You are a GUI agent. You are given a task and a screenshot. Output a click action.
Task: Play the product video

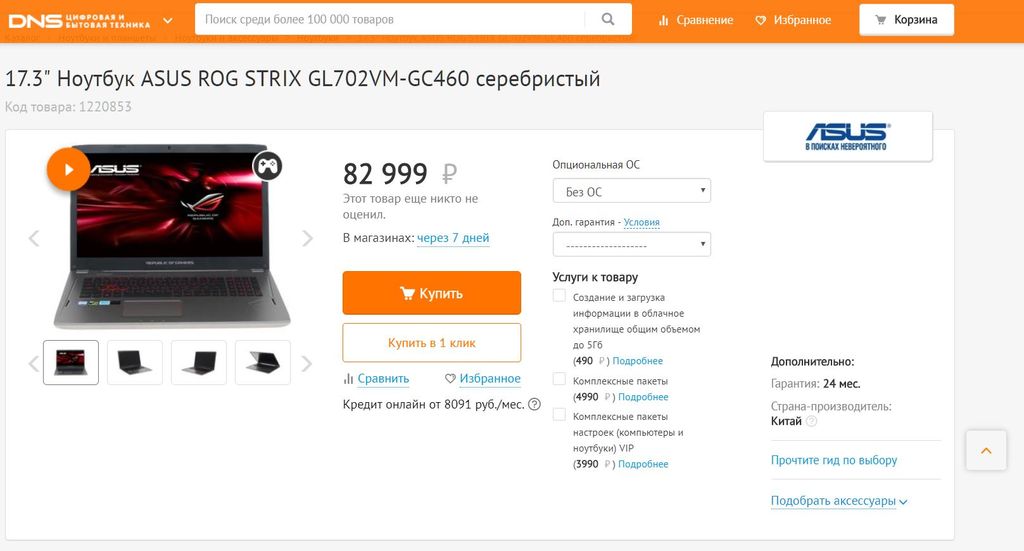pos(69,169)
